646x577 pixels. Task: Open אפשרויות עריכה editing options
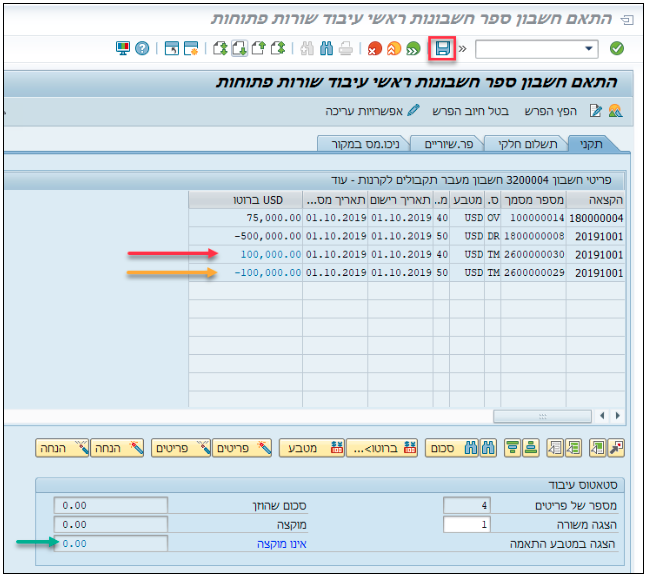(x=372, y=111)
